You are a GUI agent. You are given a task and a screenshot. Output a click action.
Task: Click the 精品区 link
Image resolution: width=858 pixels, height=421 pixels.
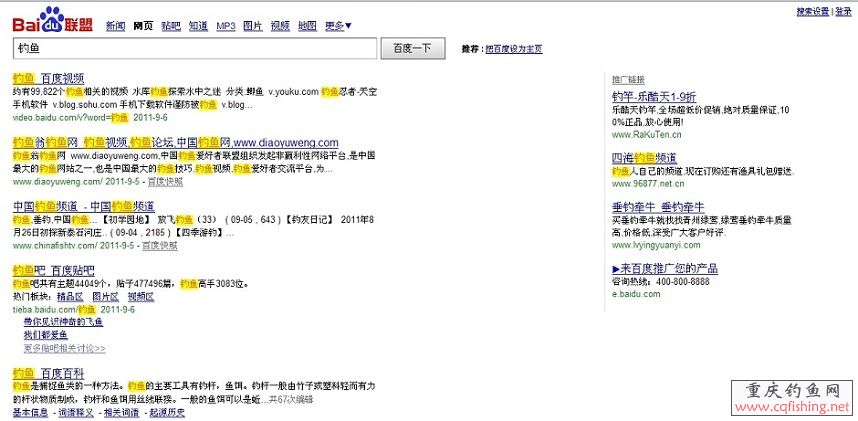coord(70,297)
